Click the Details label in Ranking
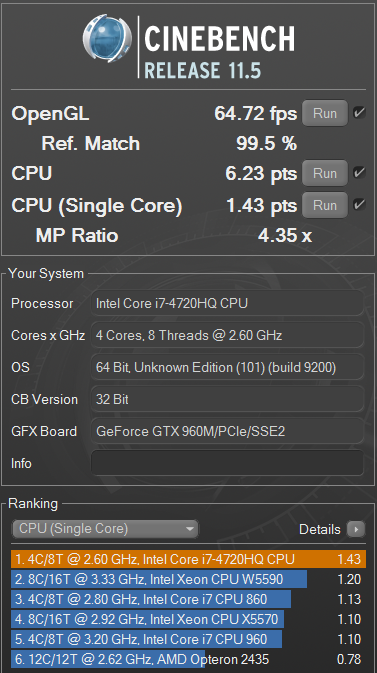 pyautogui.click(x=319, y=529)
